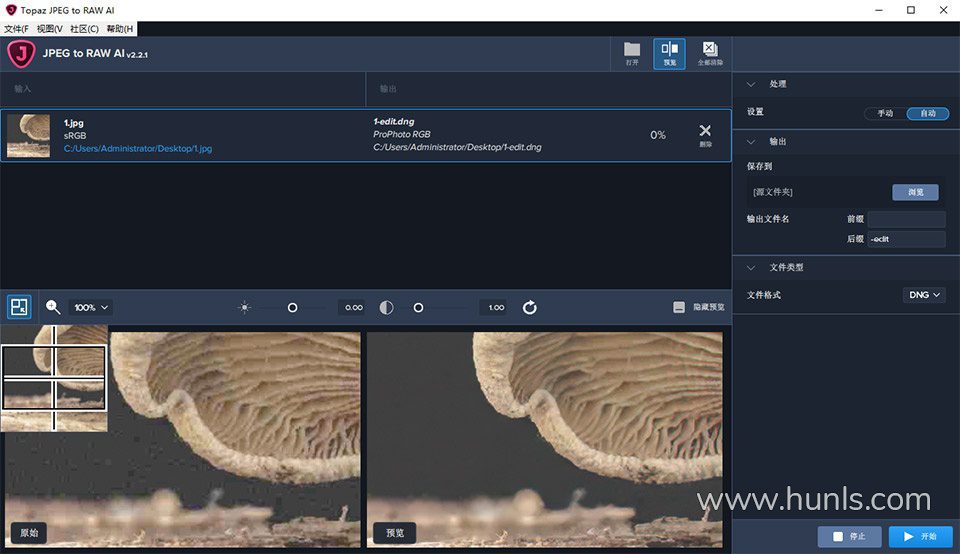Collapse the Processing (处理) section
Screen dimensions: 960x554
tap(753, 84)
